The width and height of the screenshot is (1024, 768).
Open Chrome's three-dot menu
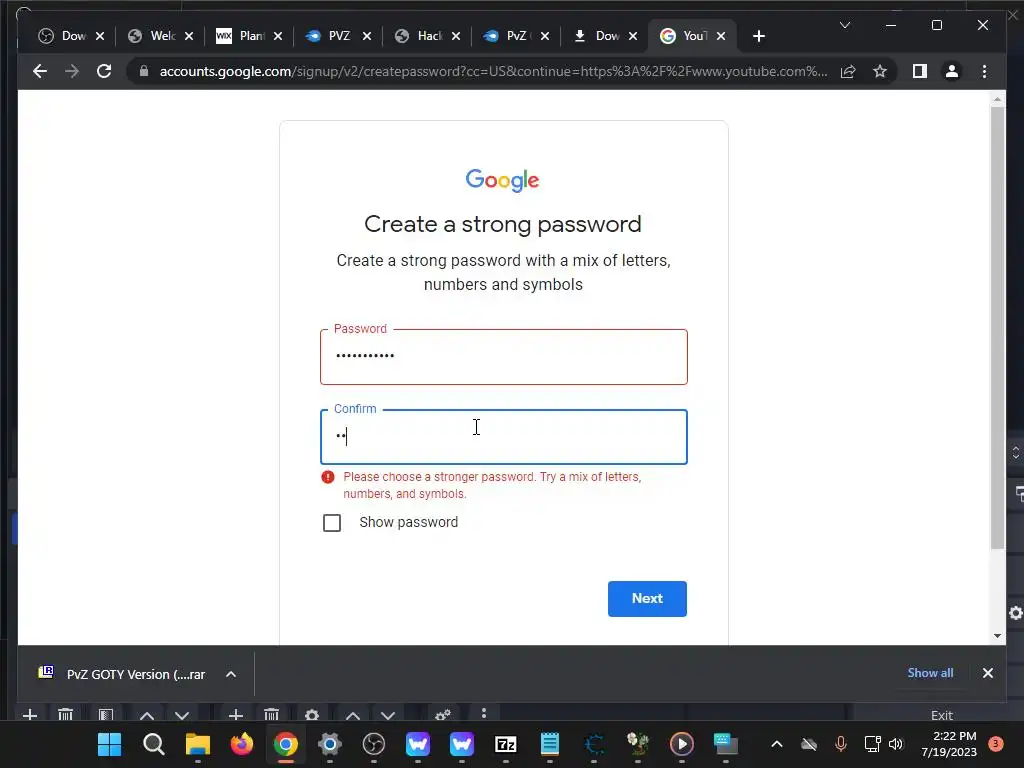(x=984, y=71)
